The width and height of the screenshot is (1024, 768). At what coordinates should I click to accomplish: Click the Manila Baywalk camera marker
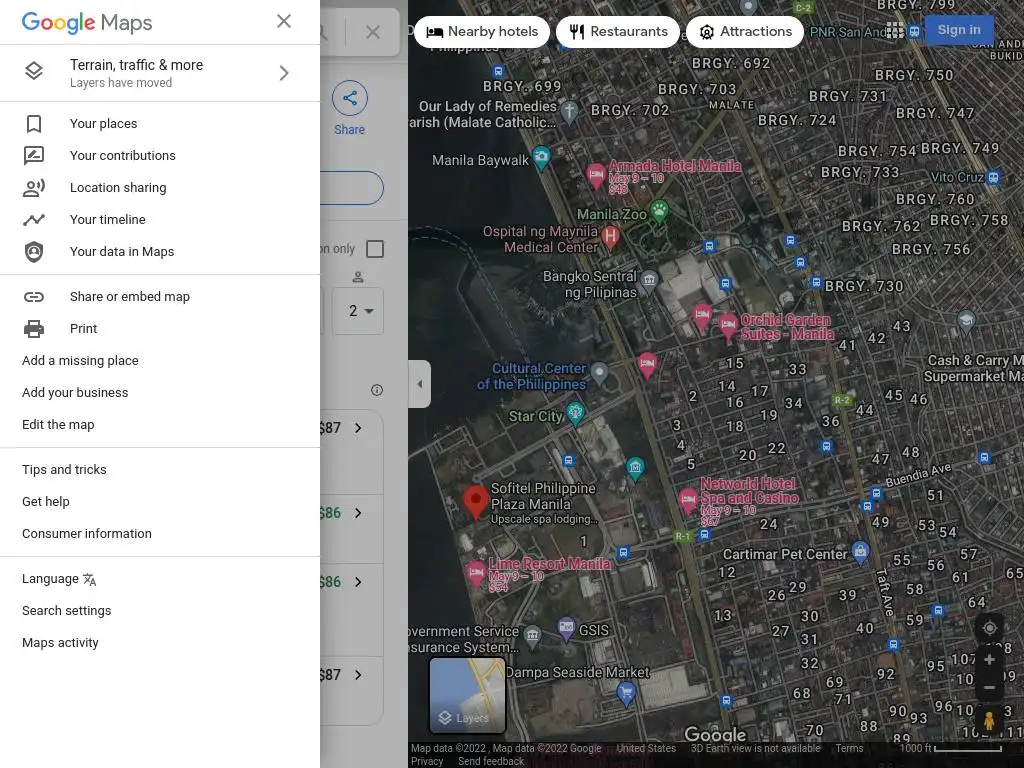coord(541,157)
